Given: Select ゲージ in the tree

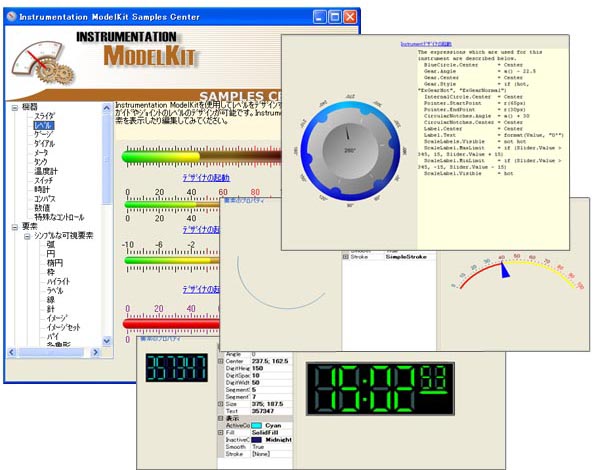Looking at the screenshot, I should [43, 134].
